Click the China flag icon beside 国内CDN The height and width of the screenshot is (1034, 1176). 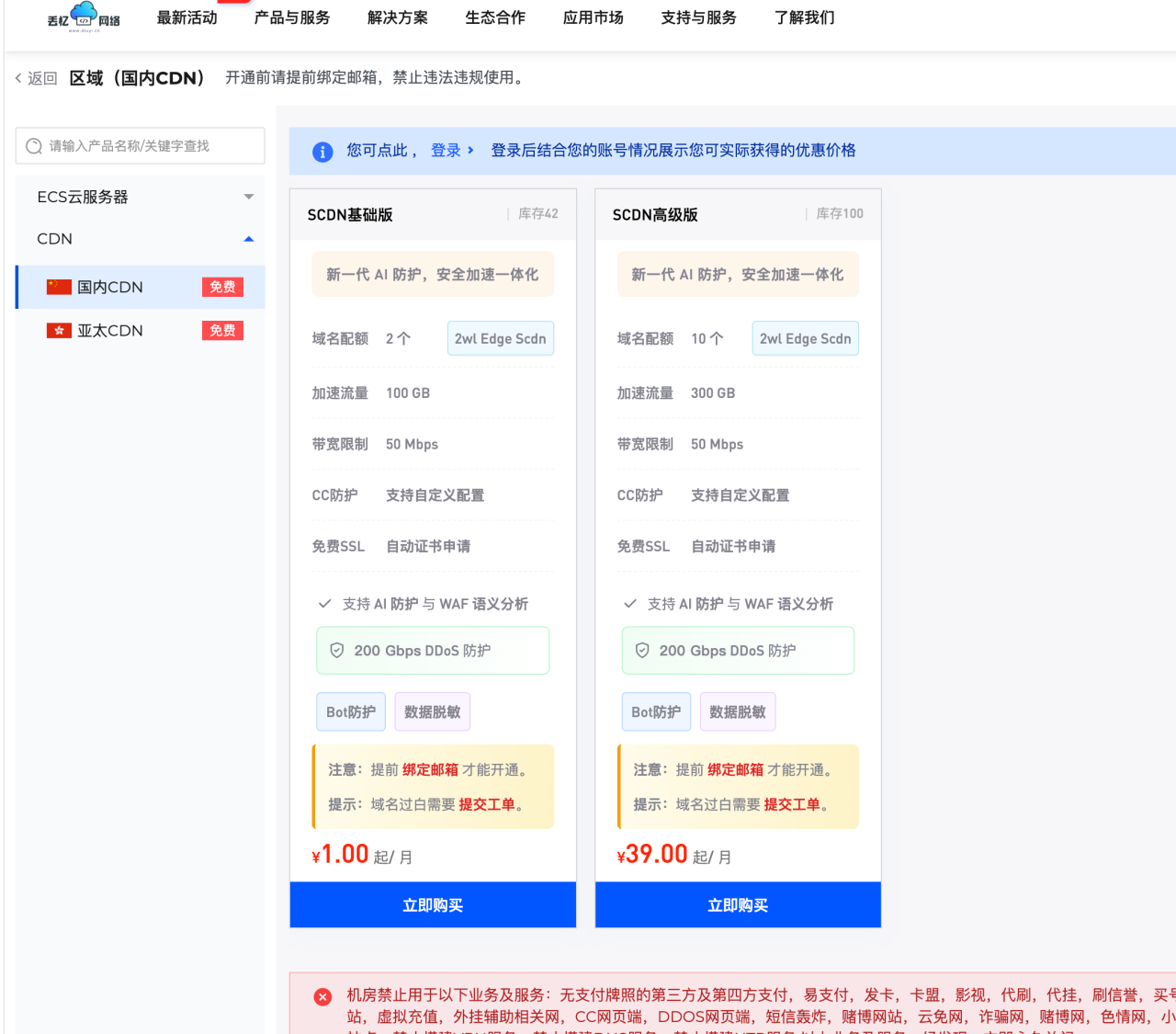[59, 287]
